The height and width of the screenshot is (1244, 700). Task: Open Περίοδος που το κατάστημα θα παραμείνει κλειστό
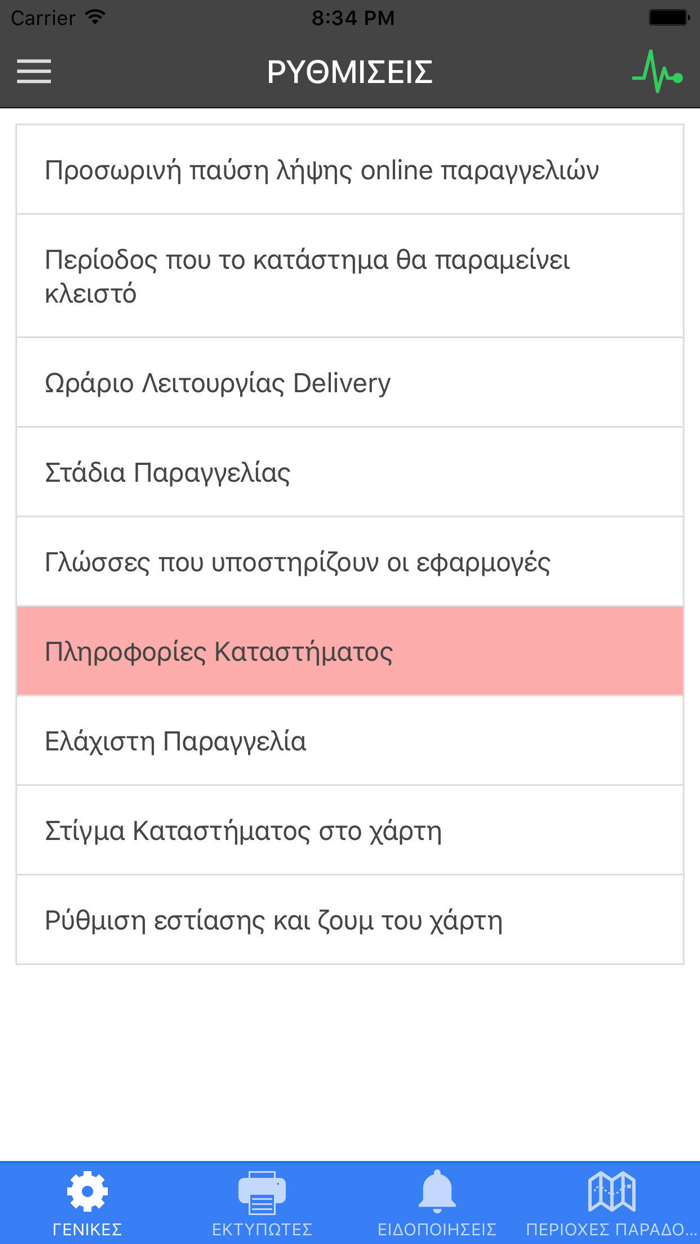pos(350,277)
